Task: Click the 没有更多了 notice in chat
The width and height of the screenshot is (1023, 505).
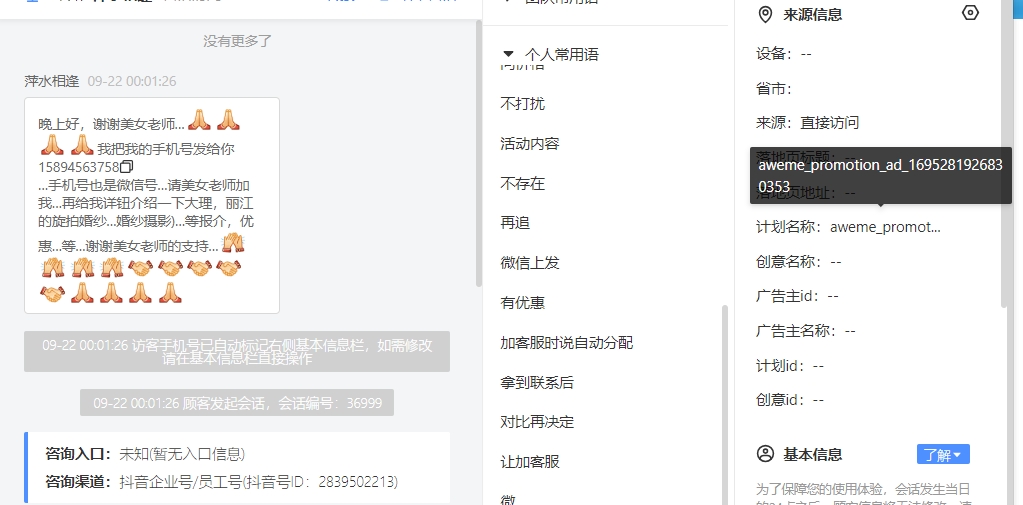Action: click(237, 41)
